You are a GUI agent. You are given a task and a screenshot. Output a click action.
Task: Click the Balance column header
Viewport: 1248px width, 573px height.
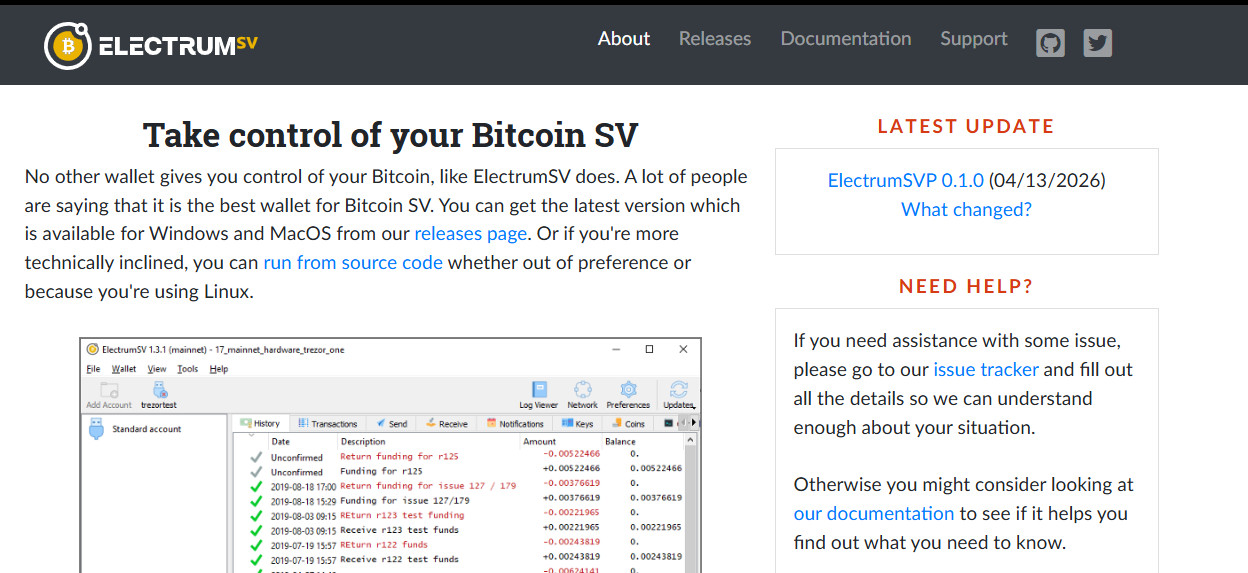click(620, 441)
